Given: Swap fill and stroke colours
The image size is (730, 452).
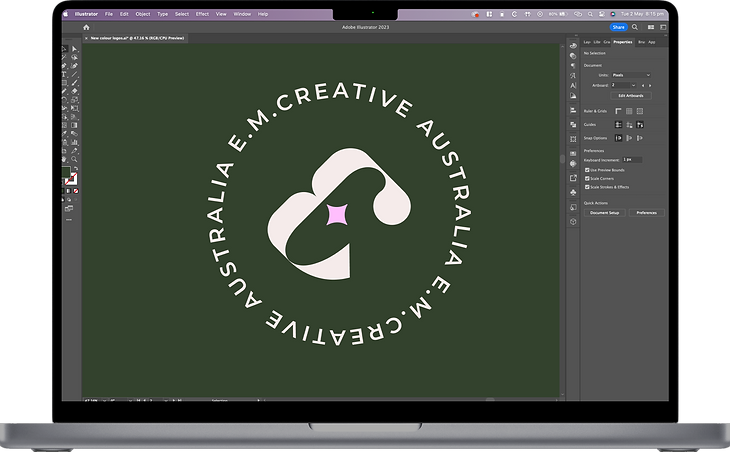Looking at the screenshot, I should pyautogui.click(x=75, y=169).
